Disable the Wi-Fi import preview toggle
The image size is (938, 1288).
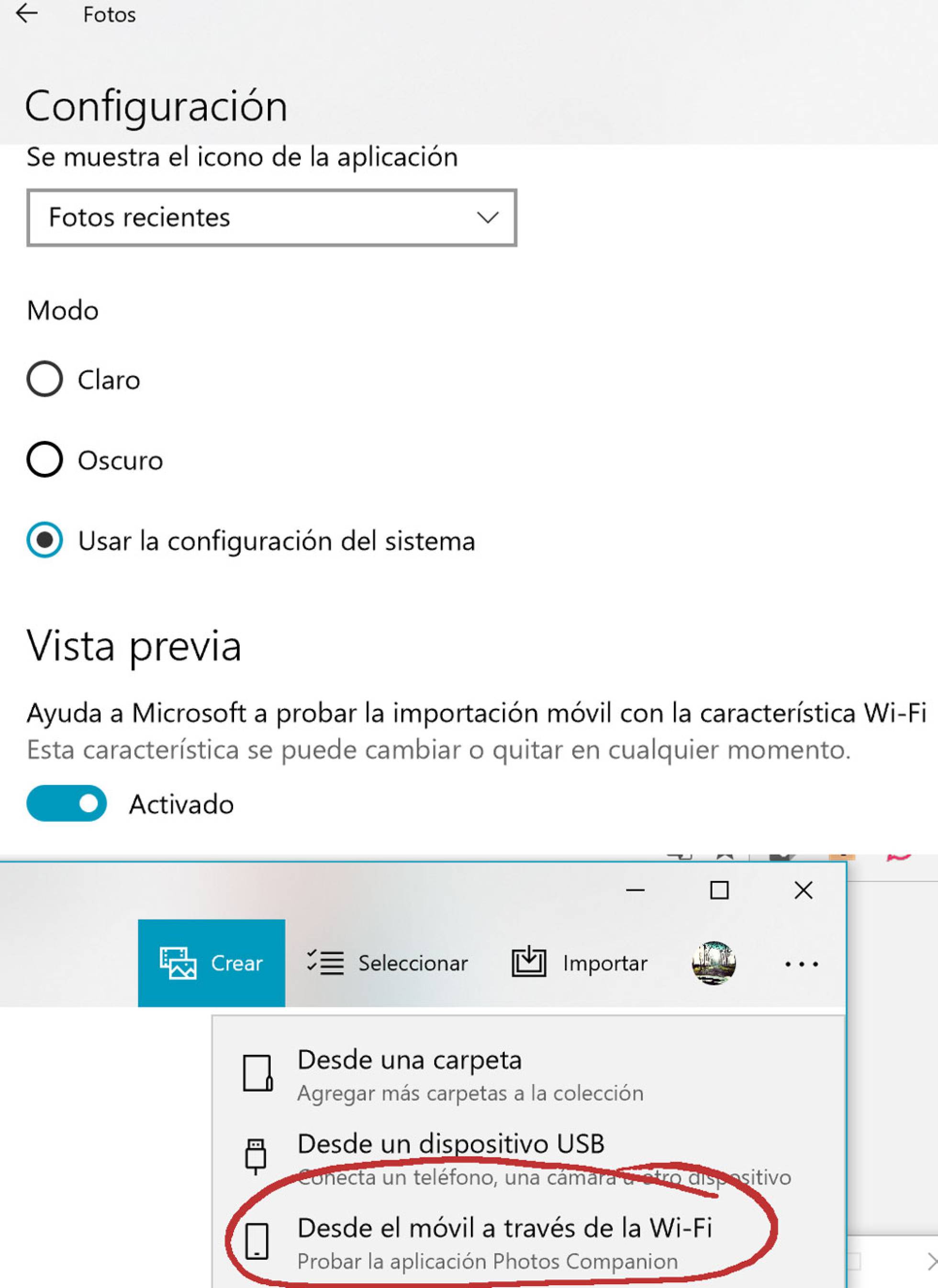click(x=67, y=803)
